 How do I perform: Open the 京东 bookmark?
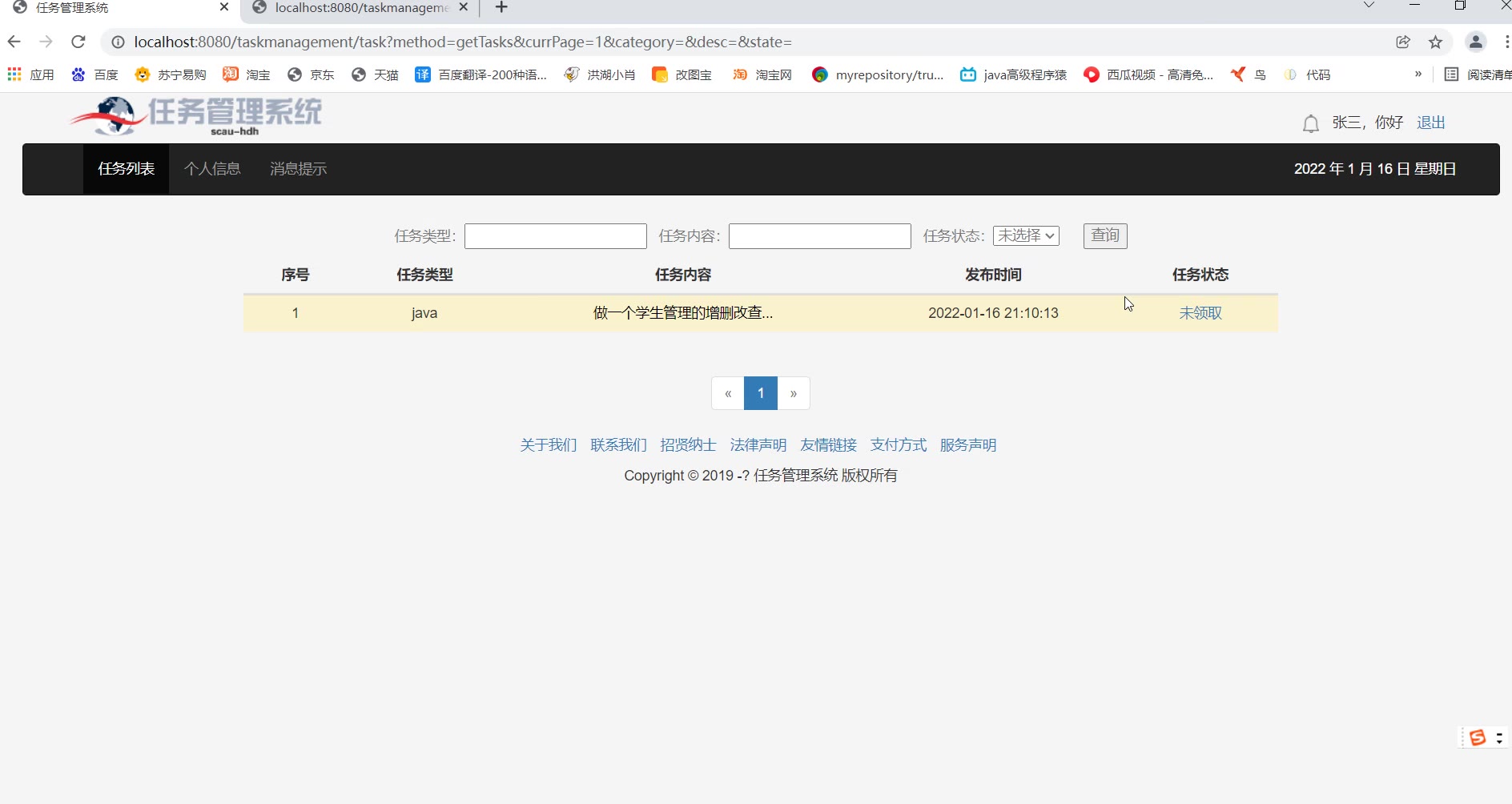[311, 74]
